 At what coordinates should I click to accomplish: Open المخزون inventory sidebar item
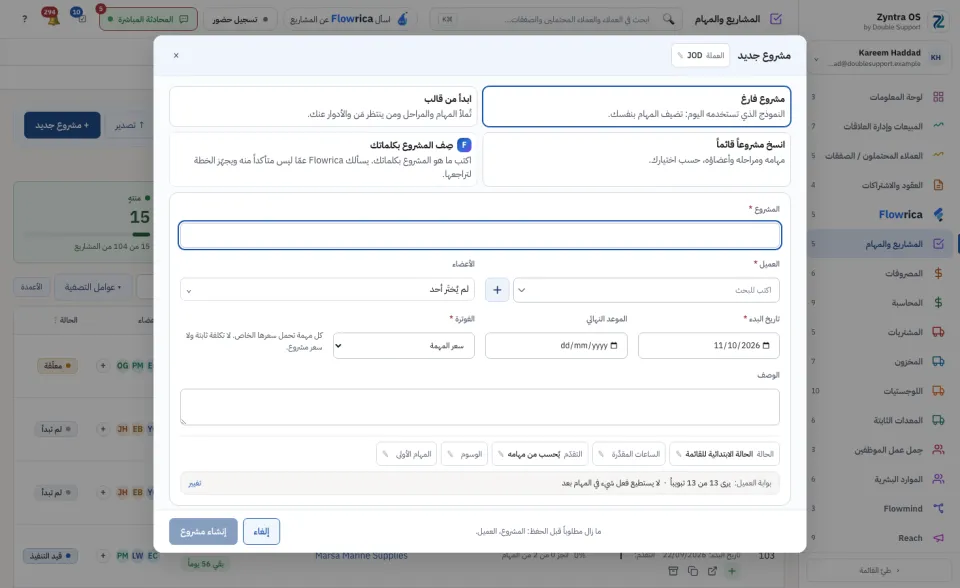click(879, 361)
